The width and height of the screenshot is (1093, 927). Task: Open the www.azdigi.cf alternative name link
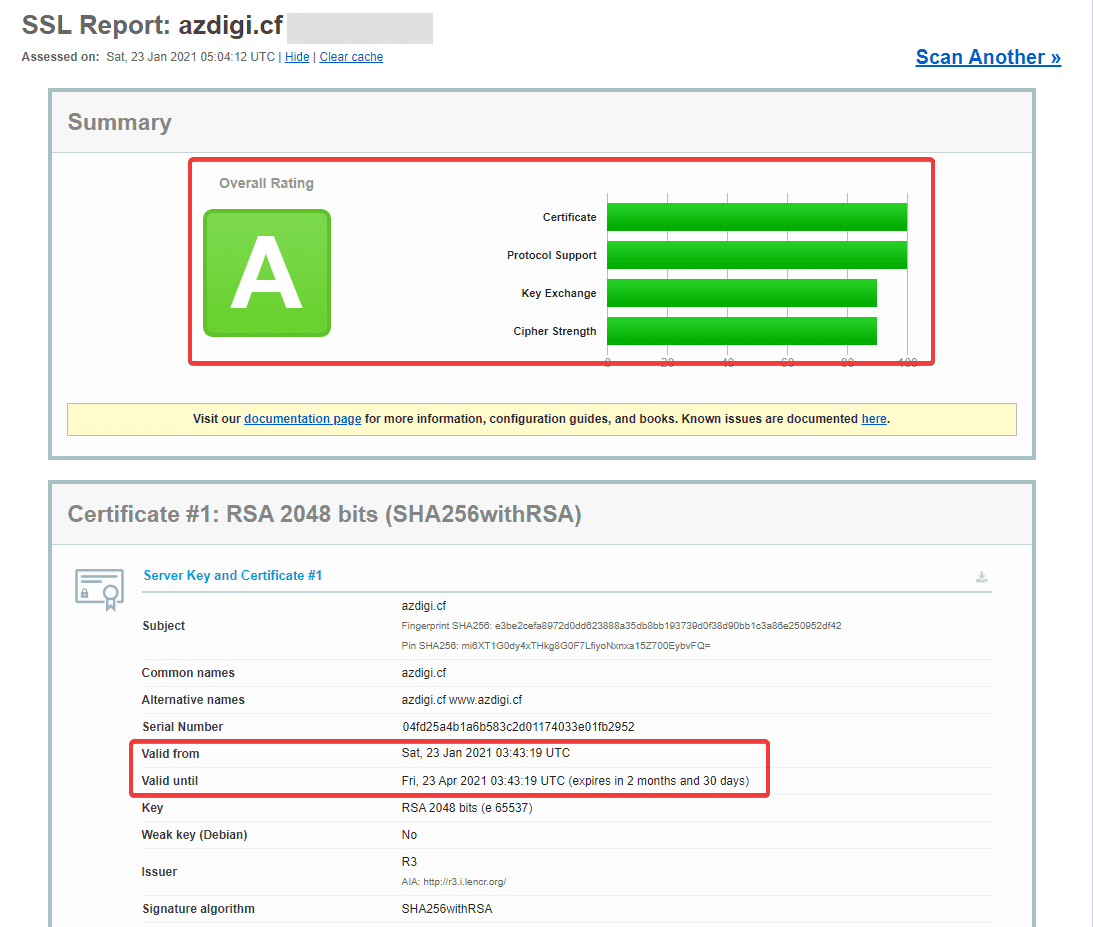tap(487, 699)
